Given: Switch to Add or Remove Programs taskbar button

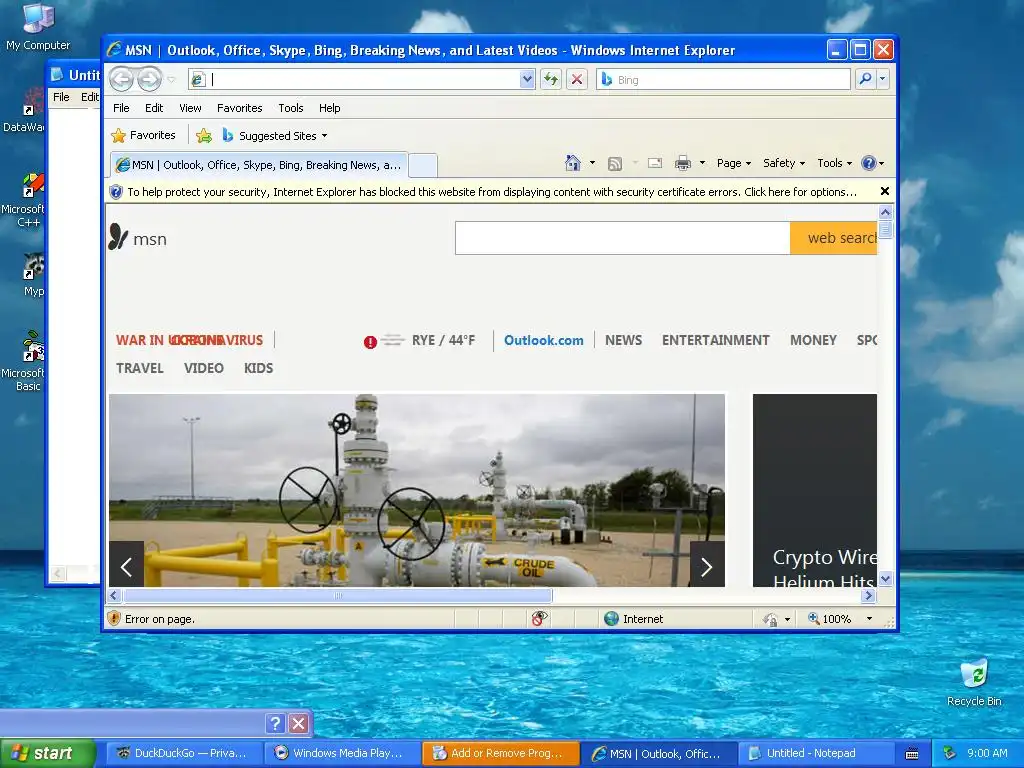Looking at the screenshot, I should (501, 753).
